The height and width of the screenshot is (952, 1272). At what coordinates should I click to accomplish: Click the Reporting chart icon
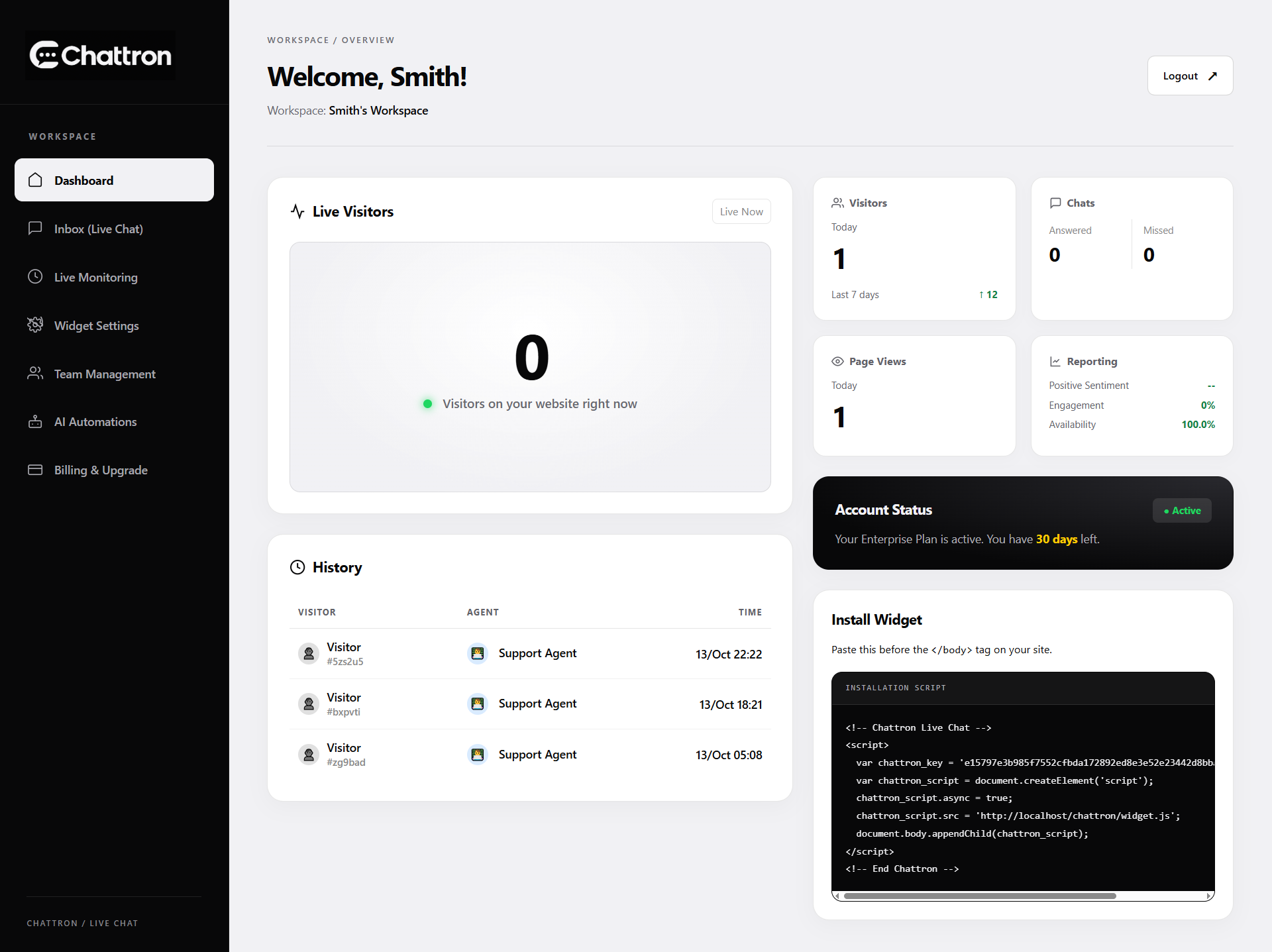click(x=1055, y=361)
